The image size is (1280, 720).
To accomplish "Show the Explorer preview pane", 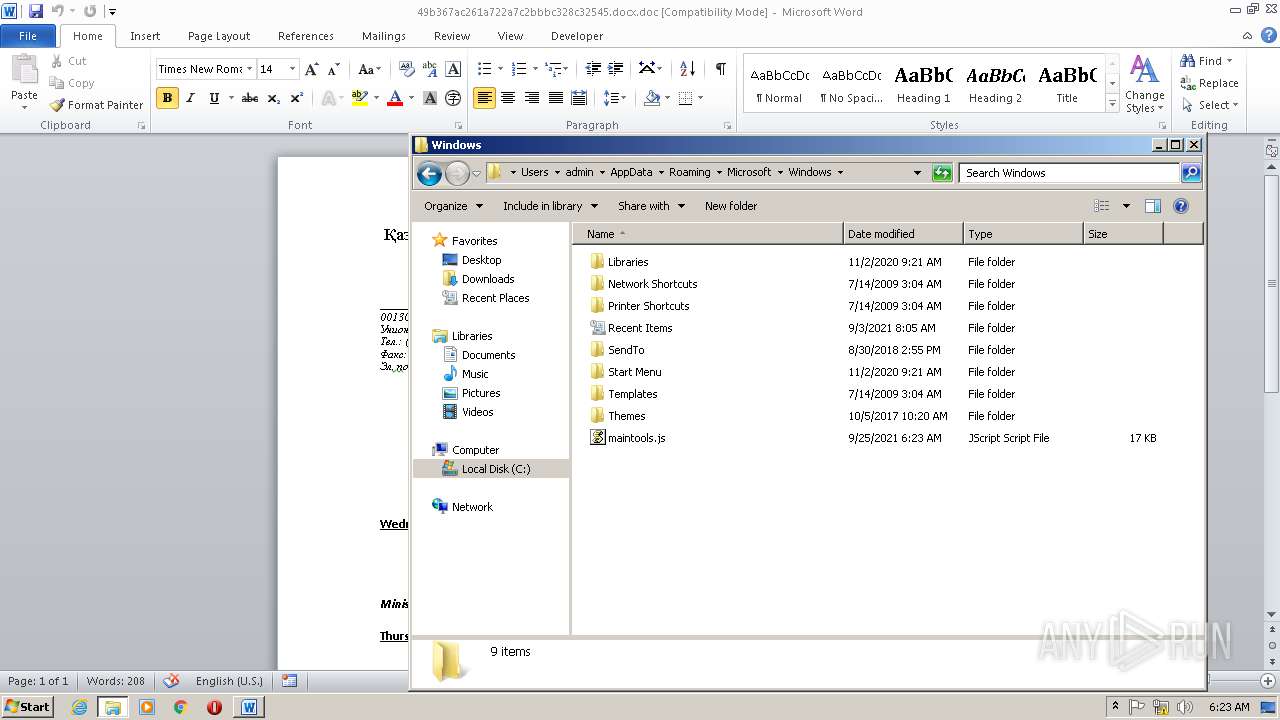I will 1152,206.
